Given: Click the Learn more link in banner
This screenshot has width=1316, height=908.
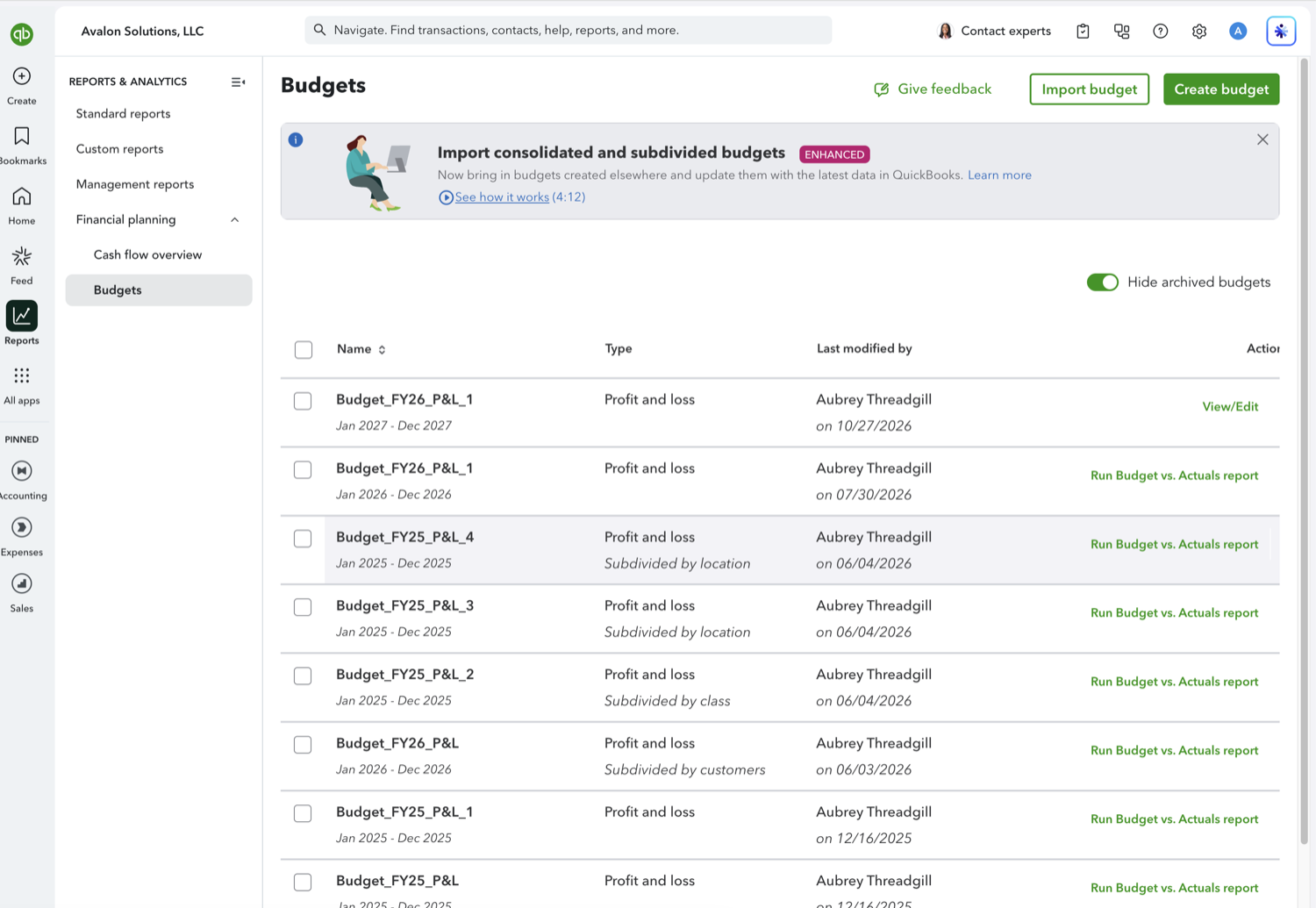Looking at the screenshot, I should pos(999,175).
